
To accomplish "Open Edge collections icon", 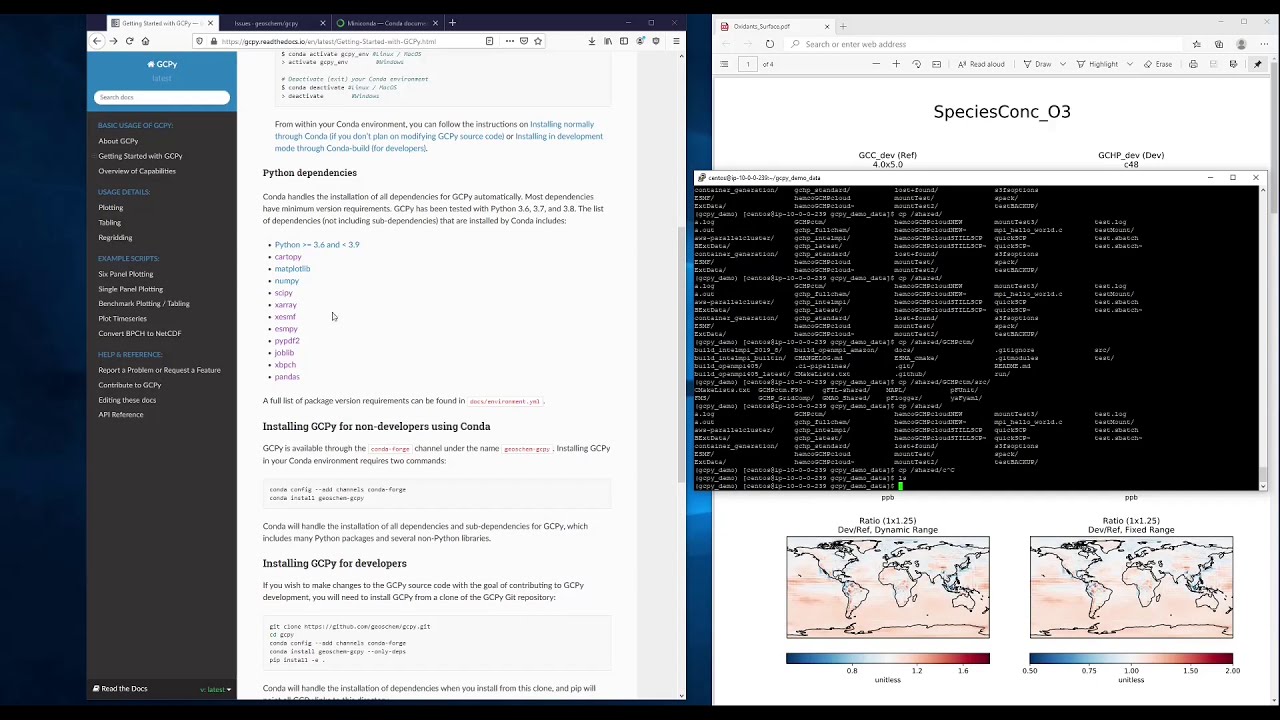I will click(1218, 44).
